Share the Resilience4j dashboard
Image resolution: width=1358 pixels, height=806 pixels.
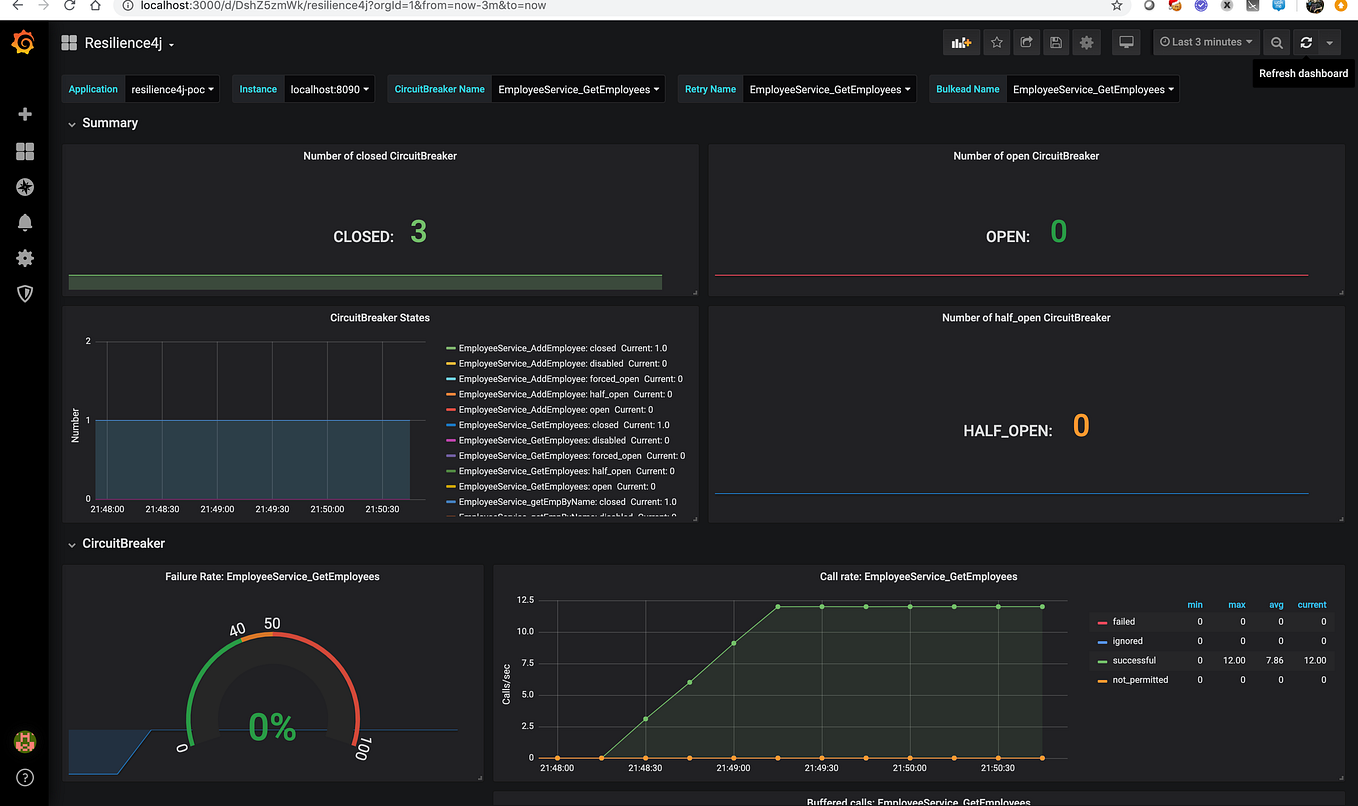(1026, 42)
